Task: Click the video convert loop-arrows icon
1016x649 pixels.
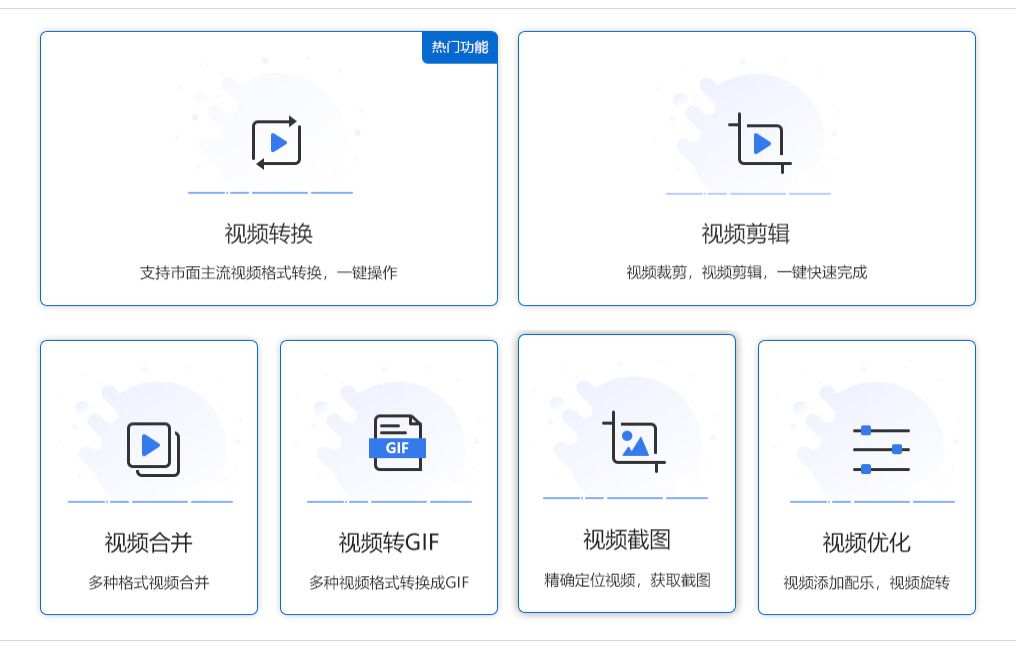Action: [277, 142]
